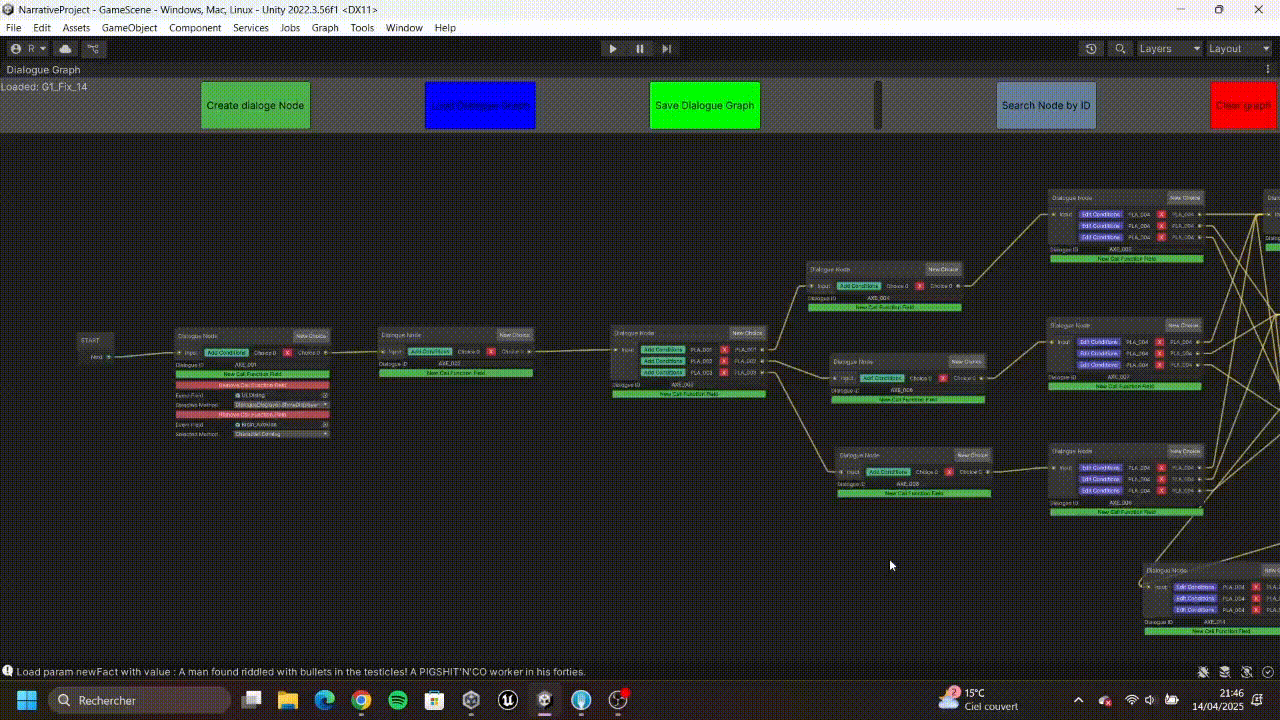Open the Window menu
Viewport: 1280px width, 720px height.
404,28
